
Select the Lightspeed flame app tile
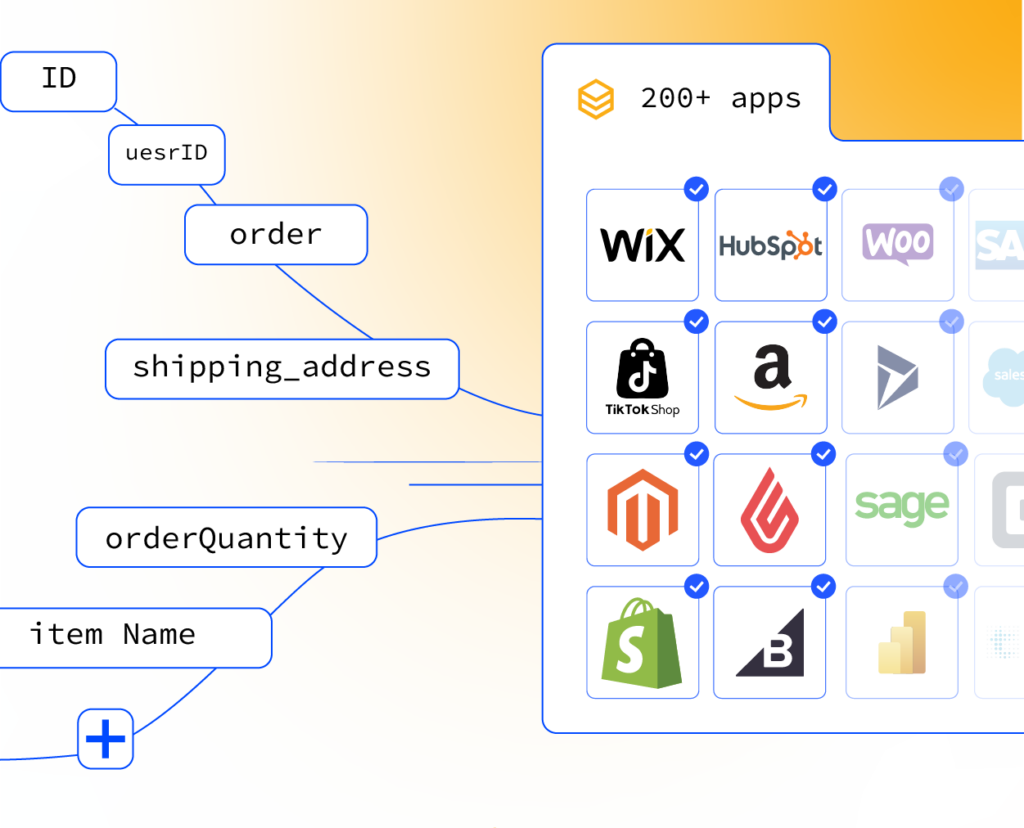click(x=770, y=510)
